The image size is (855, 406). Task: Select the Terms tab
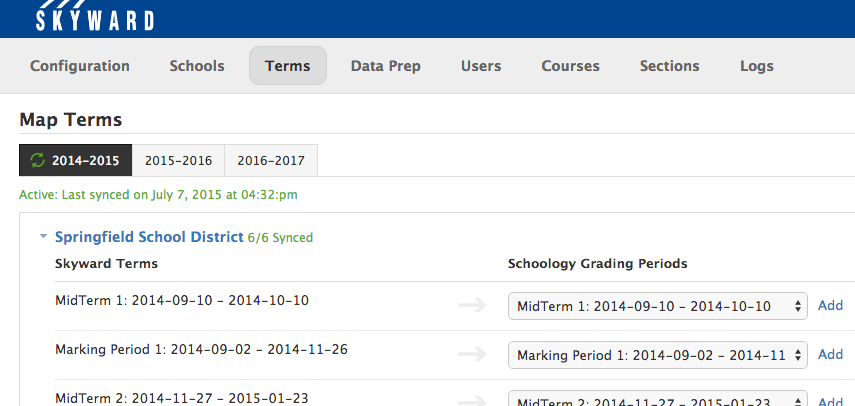tap(288, 66)
